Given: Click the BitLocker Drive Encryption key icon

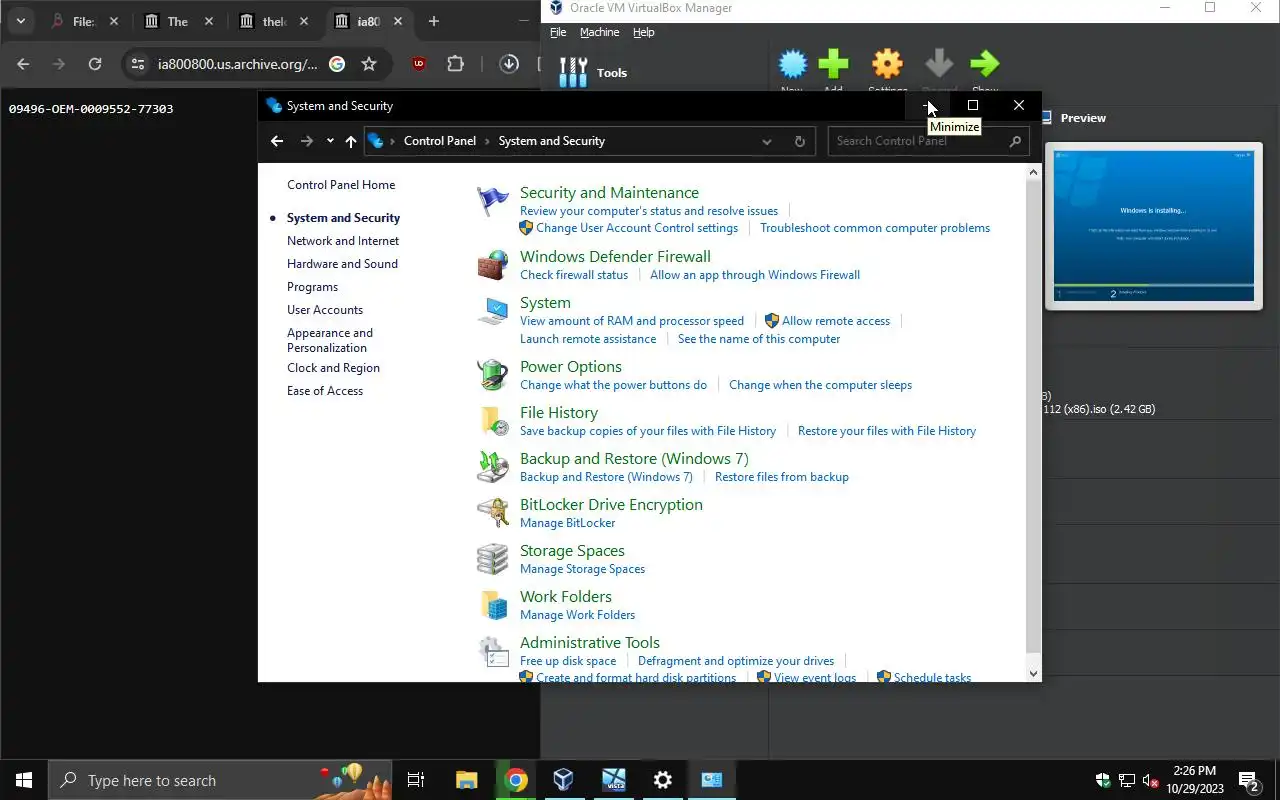Looking at the screenshot, I should (x=492, y=514).
